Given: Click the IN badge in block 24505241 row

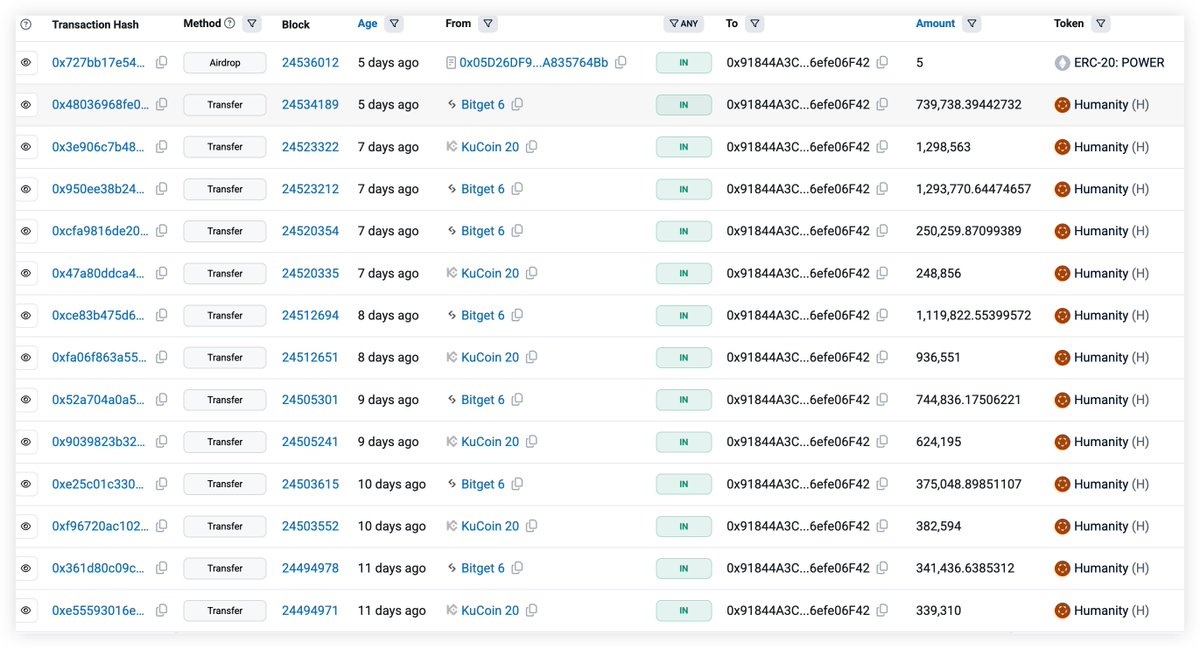Looking at the screenshot, I should pos(684,442).
